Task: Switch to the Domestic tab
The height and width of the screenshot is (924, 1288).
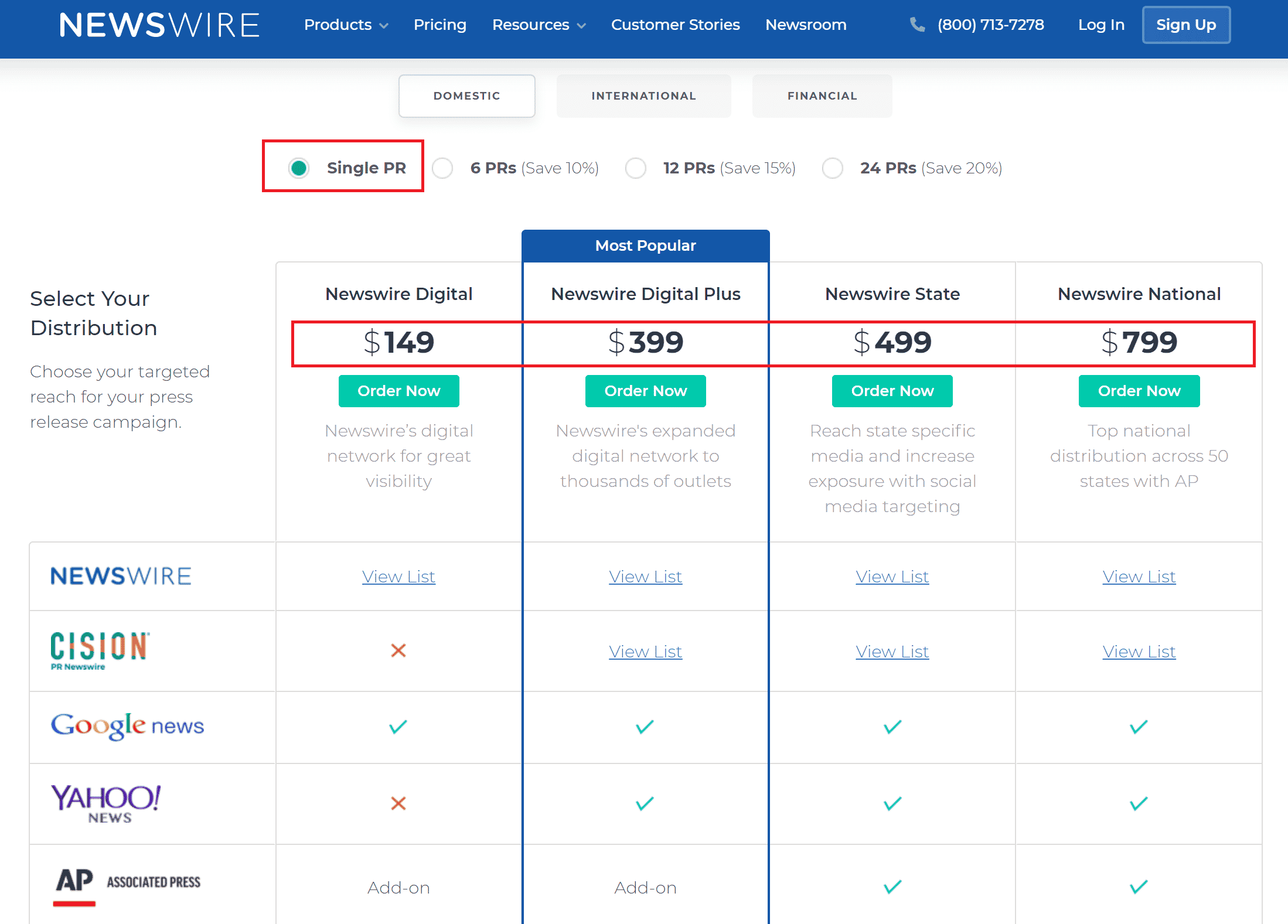Action: [x=467, y=96]
